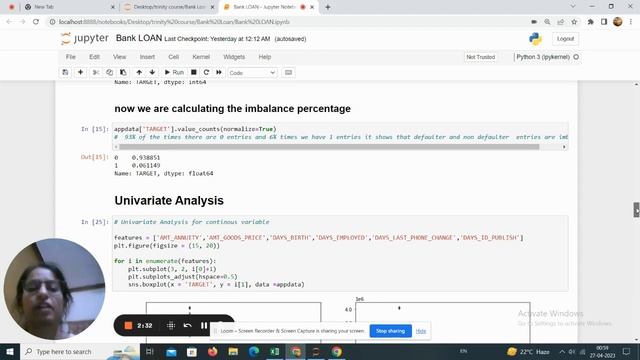The image size is (640, 360).
Task: Restart the Loom recording with the undo arrow
Action: tap(187, 325)
